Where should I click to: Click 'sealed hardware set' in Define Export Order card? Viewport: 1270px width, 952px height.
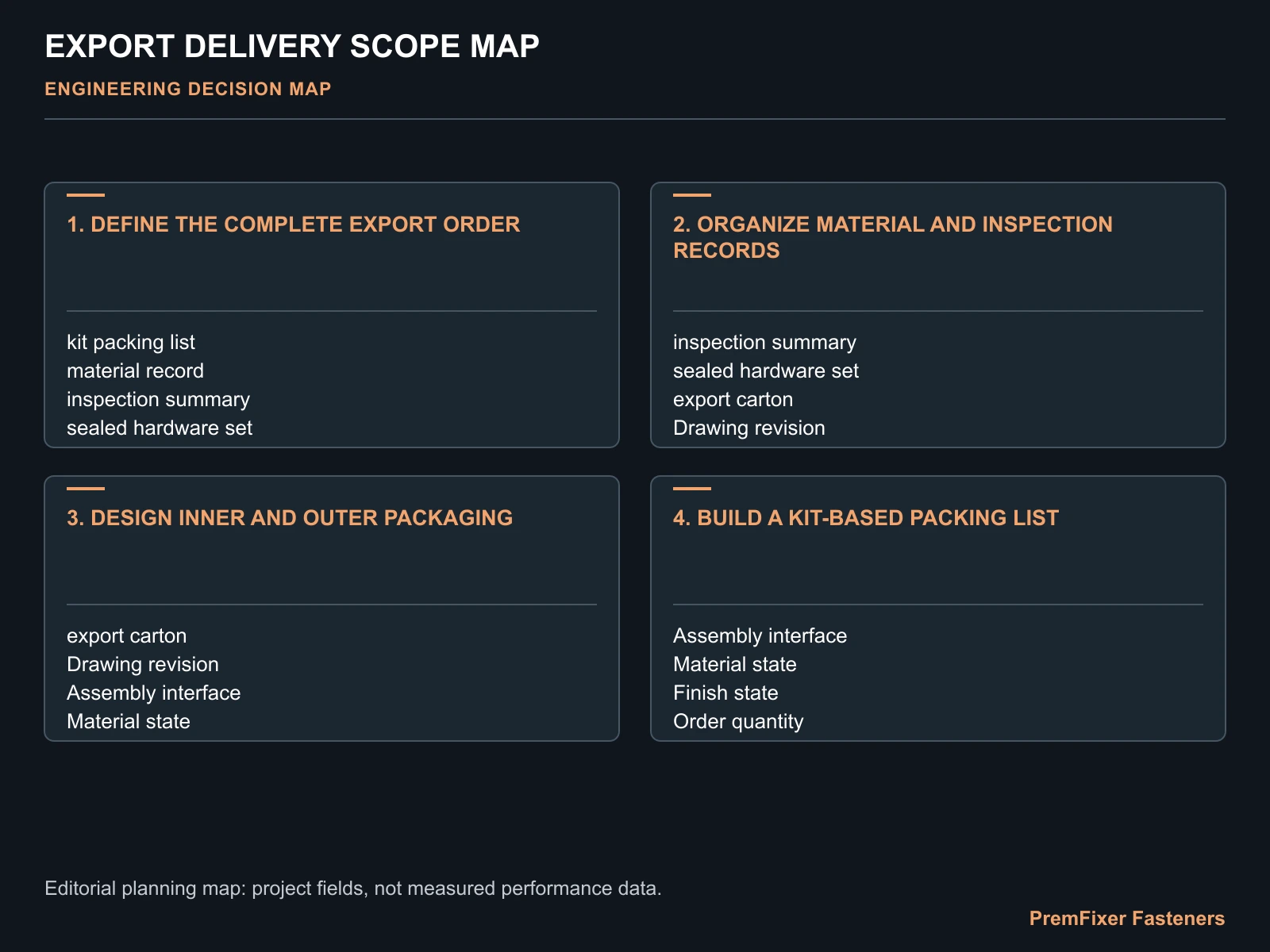(160, 428)
